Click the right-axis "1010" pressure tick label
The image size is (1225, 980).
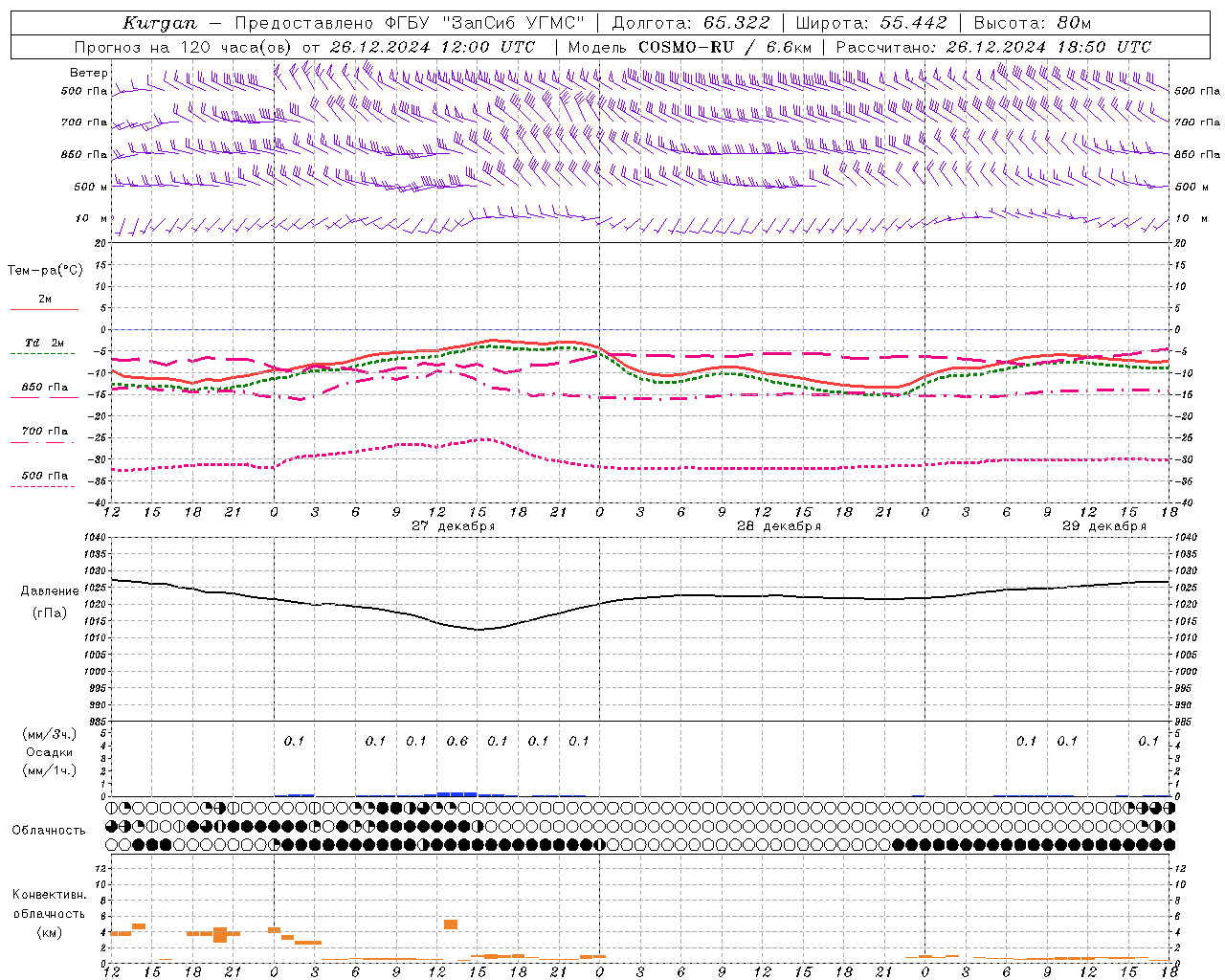click(1186, 638)
